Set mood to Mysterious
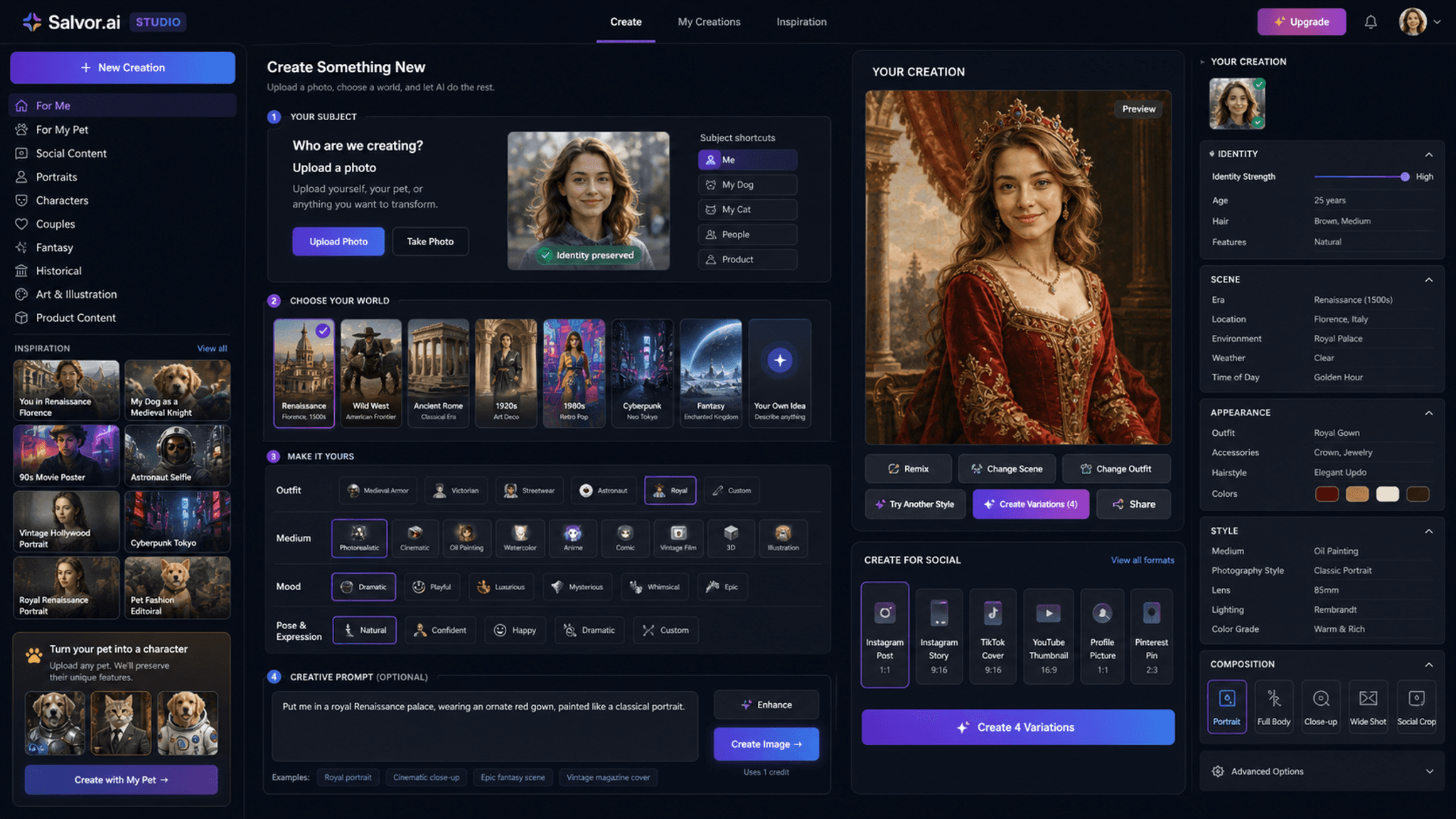The image size is (1456, 819). coord(577,587)
